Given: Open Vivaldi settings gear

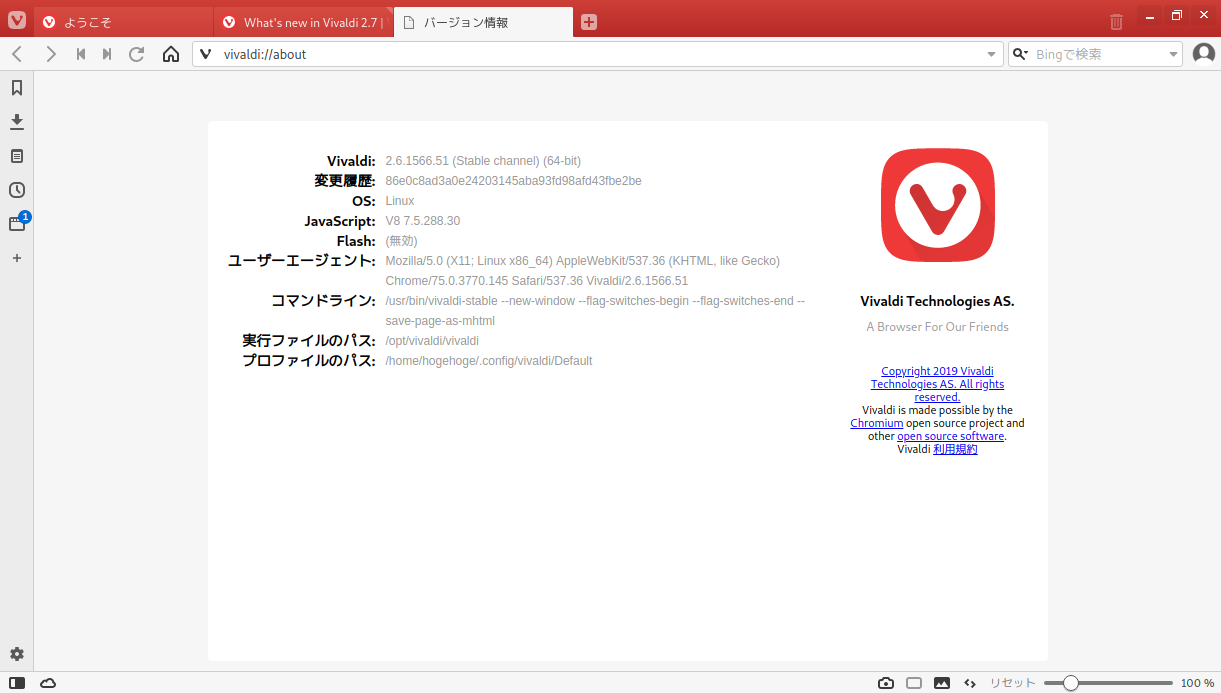Looking at the screenshot, I should (x=17, y=654).
